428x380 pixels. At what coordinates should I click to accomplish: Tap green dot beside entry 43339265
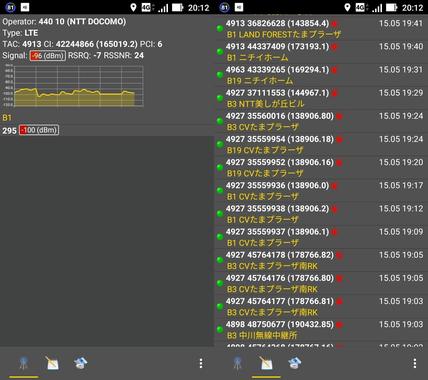point(220,75)
